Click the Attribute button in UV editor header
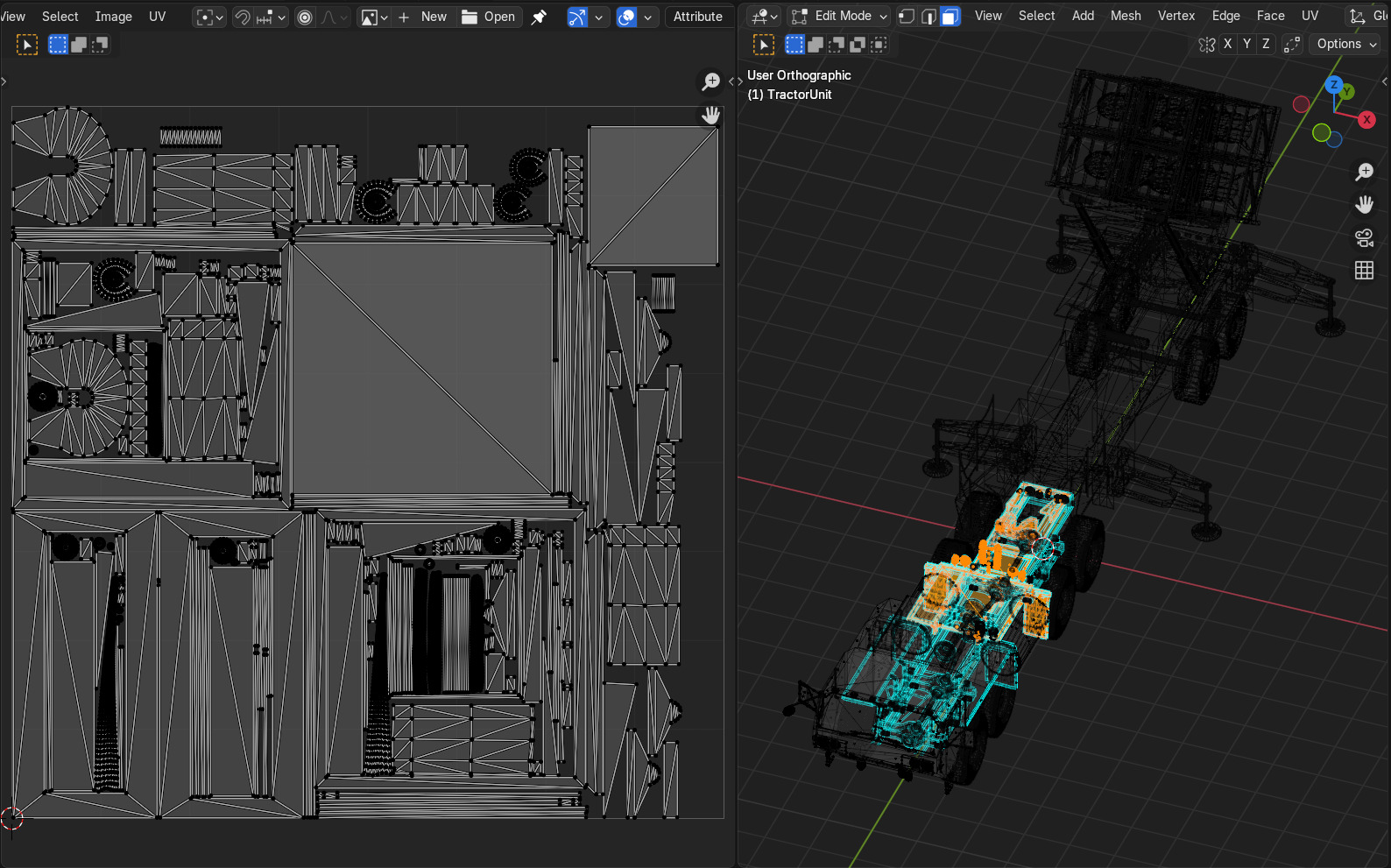 click(697, 17)
